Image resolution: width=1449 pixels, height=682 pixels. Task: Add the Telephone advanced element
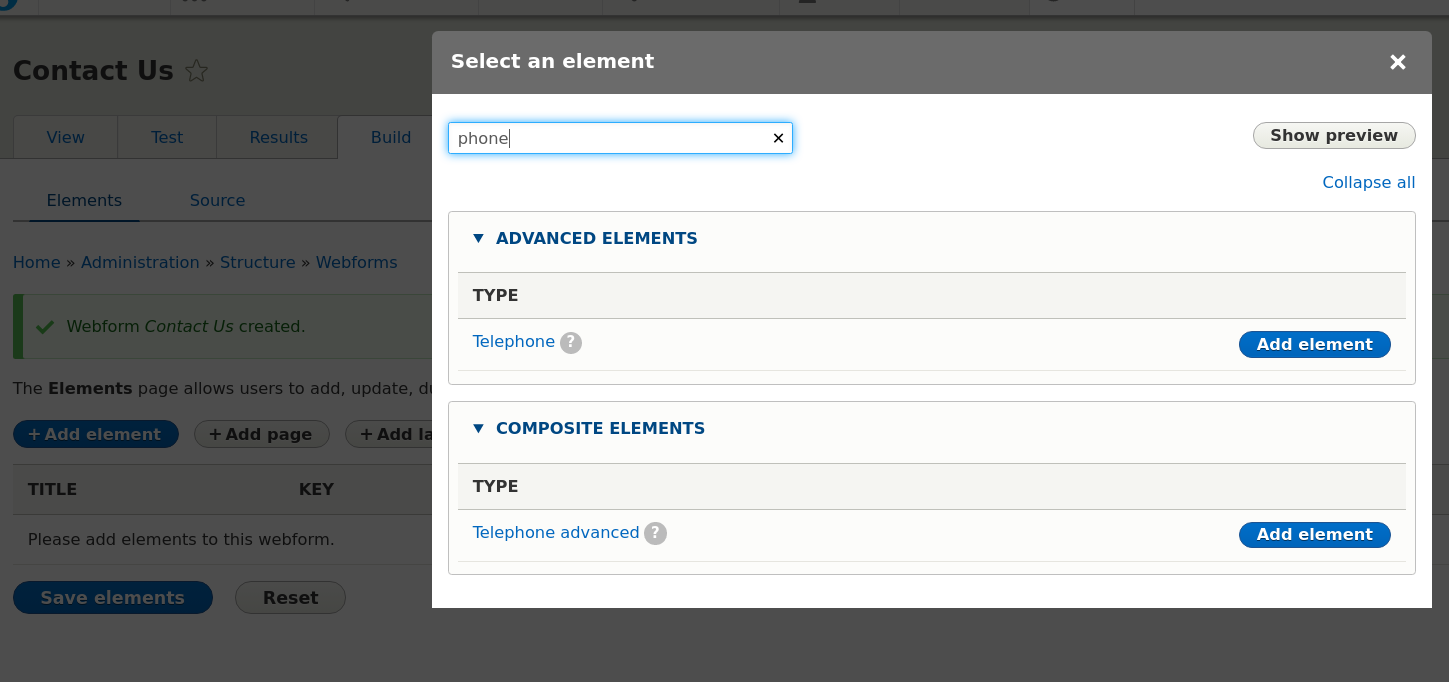(x=1314, y=535)
